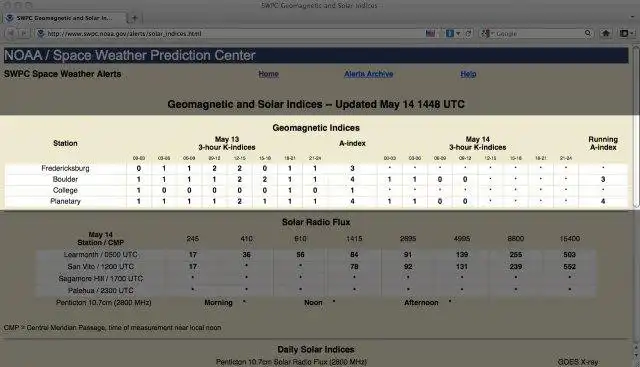Select the College station row label
Image resolution: width=640 pixels, height=367 pixels.
(x=65, y=190)
